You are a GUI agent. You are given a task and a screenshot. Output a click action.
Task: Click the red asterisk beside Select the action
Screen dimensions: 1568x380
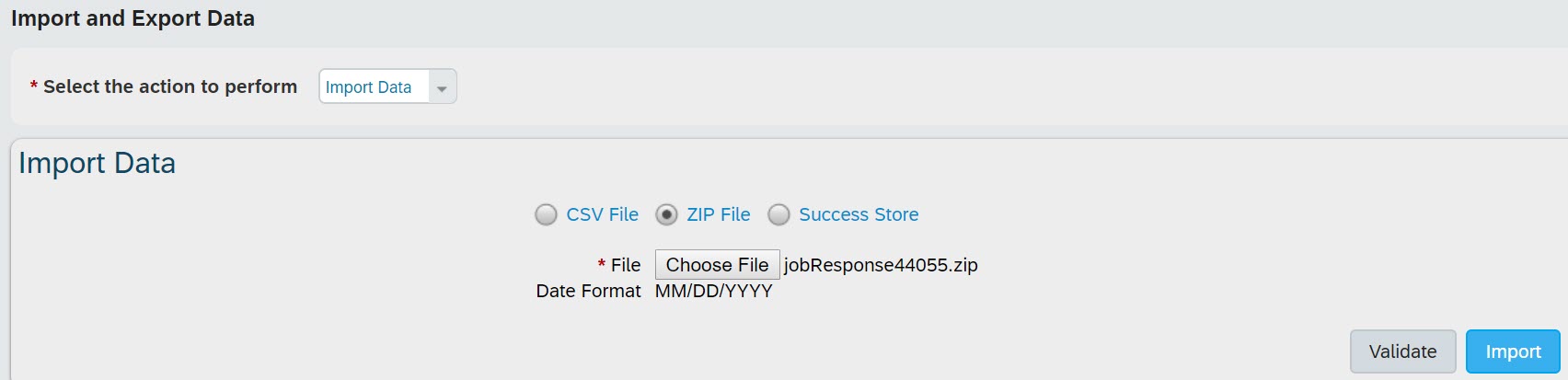pos(34,86)
